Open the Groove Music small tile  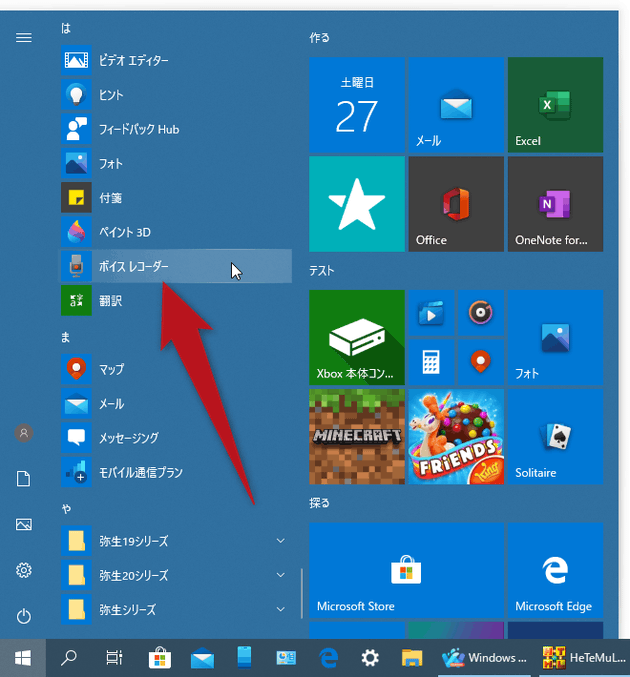click(x=481, y=313)
